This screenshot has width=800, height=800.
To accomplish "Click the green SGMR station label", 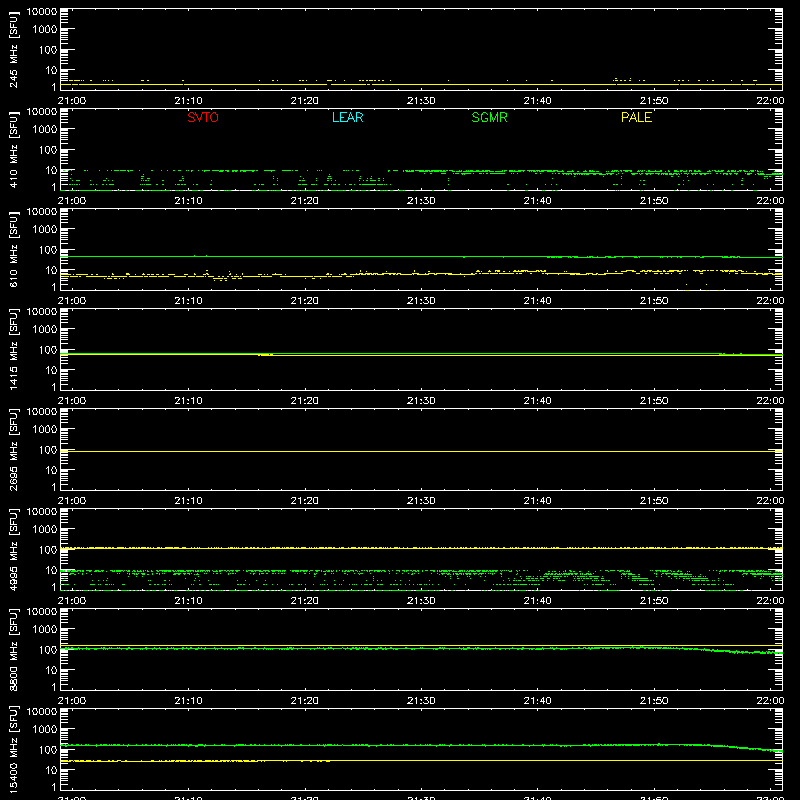I will (x=489, y=117).
